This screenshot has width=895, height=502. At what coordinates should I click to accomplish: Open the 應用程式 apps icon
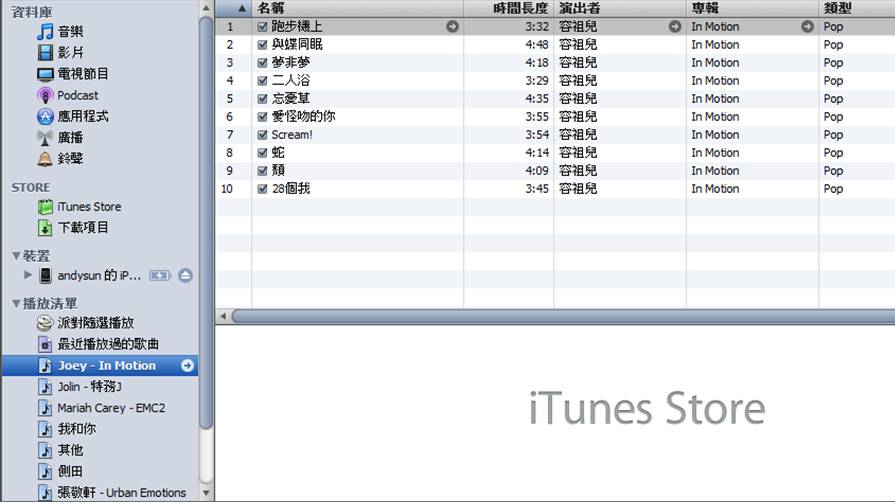(45, 117)
